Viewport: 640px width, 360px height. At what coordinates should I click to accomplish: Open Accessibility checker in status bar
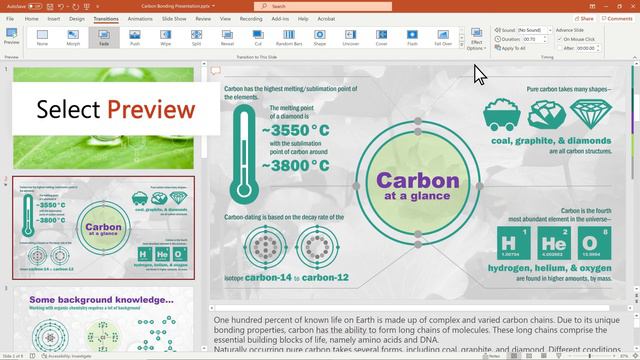point(67,356)
